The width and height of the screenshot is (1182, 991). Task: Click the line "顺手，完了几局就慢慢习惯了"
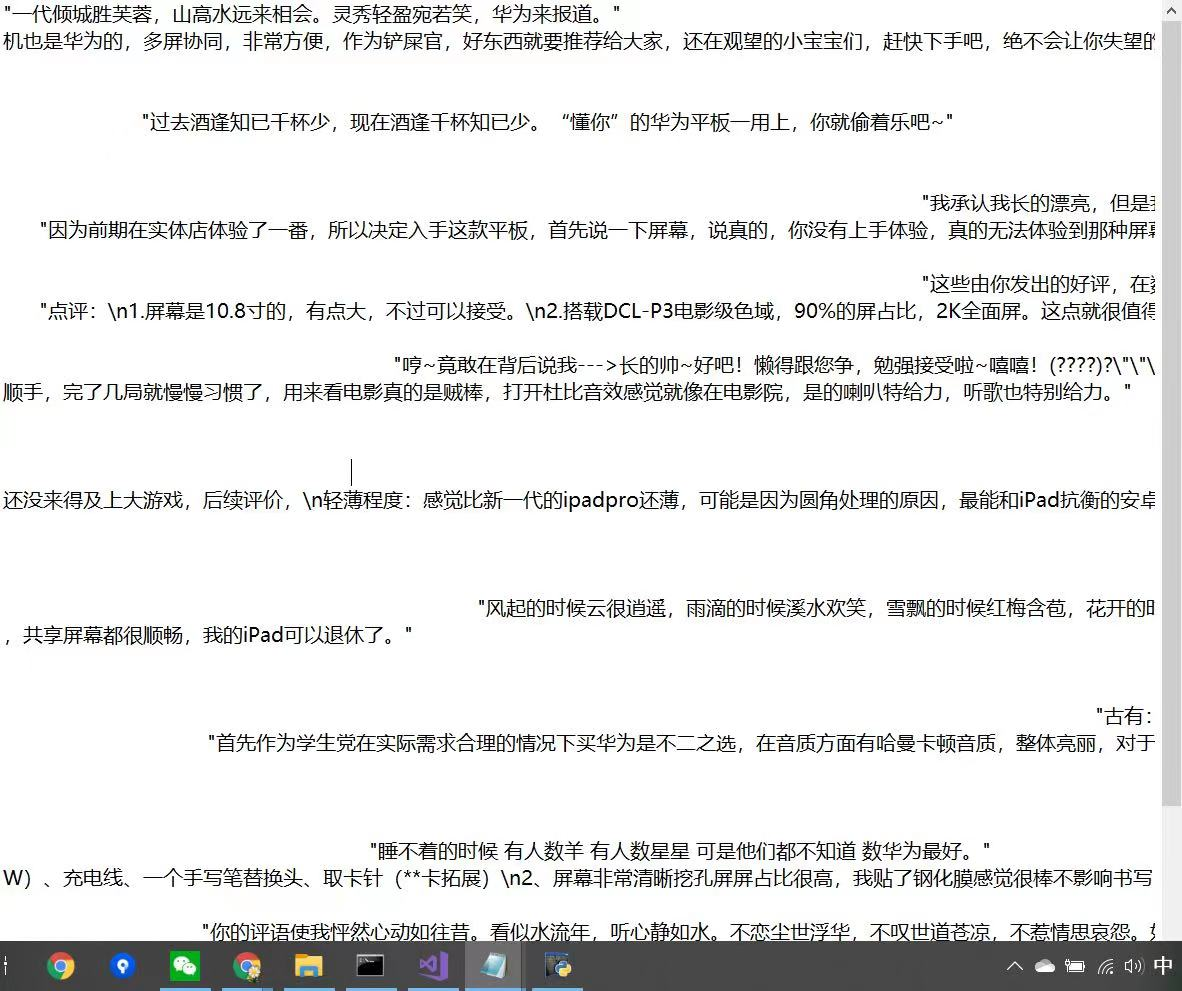click(x=568, y=392)
